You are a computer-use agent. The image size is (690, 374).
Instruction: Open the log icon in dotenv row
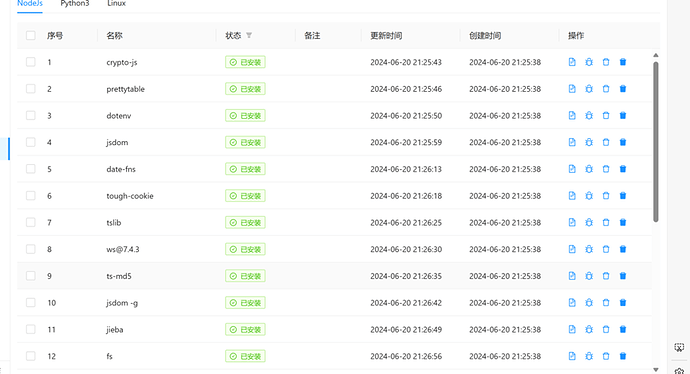pyautogui.click(x=572, y=115)
